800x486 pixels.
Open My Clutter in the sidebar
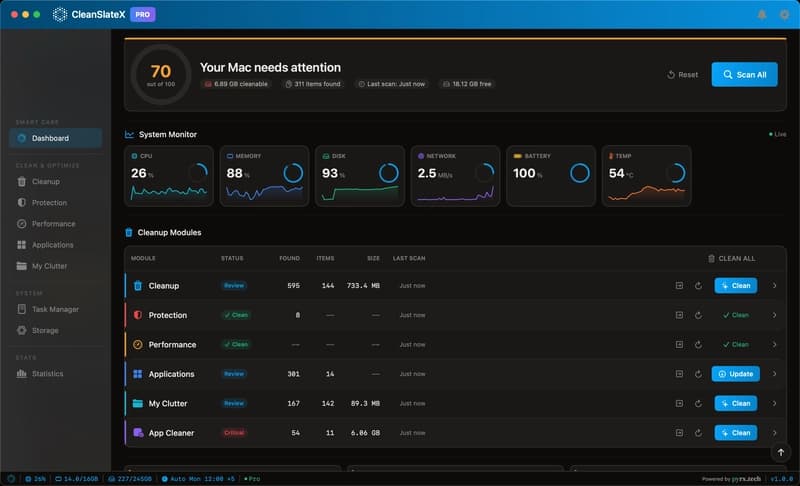coord(56,266)
